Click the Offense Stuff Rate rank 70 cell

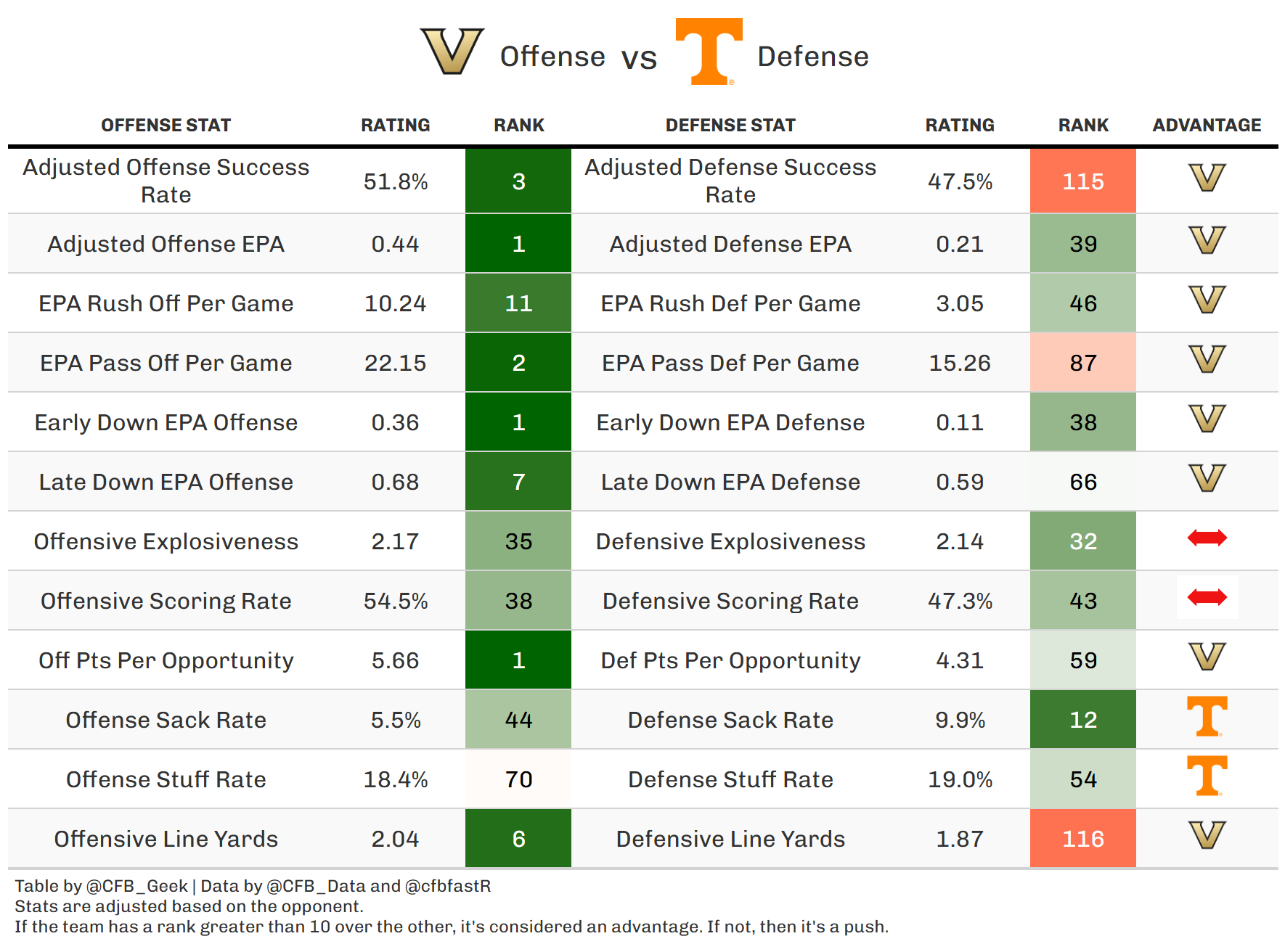(518, 779)
